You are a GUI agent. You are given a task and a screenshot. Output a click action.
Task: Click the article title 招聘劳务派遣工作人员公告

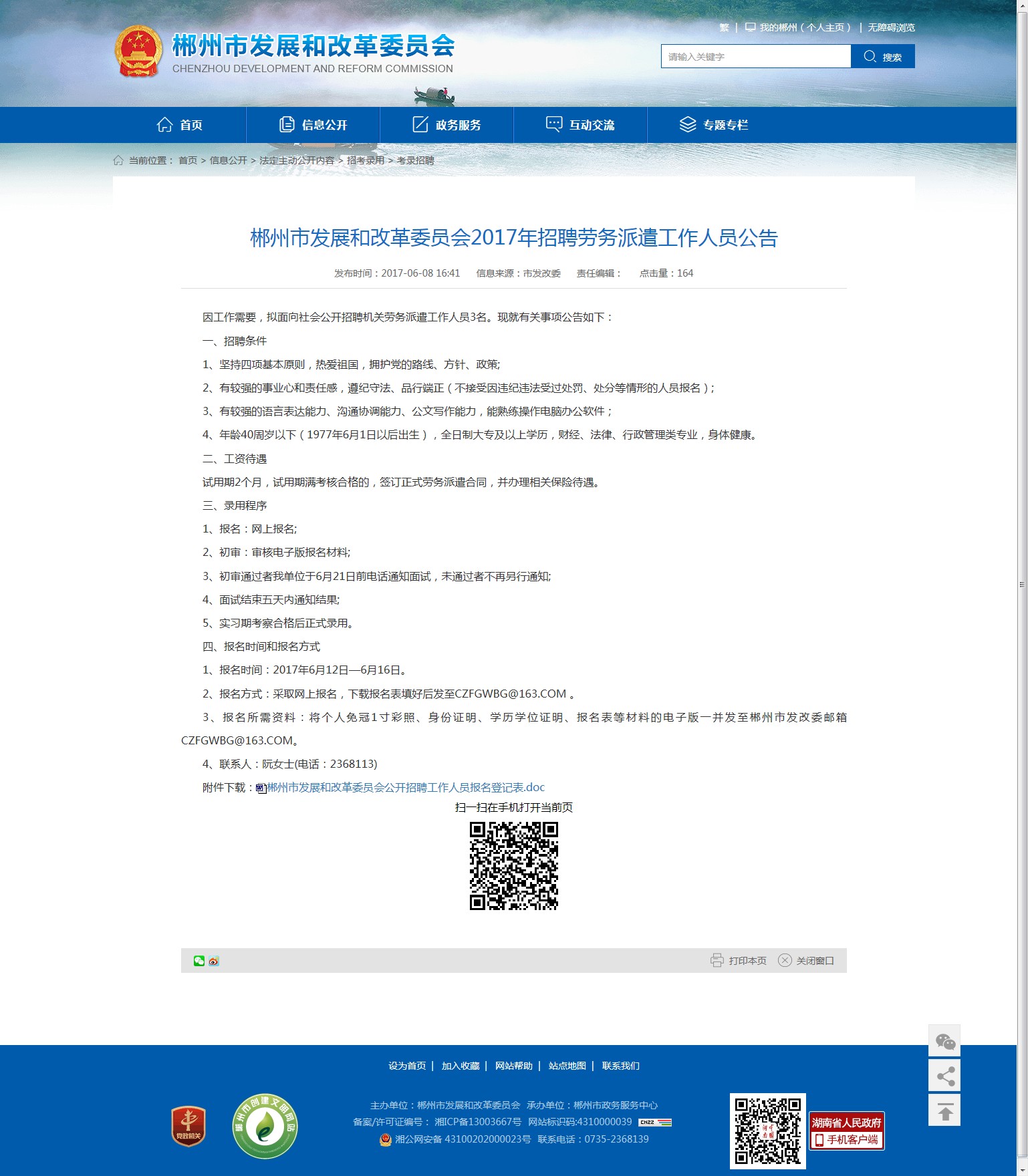click(x=514, y=238)
